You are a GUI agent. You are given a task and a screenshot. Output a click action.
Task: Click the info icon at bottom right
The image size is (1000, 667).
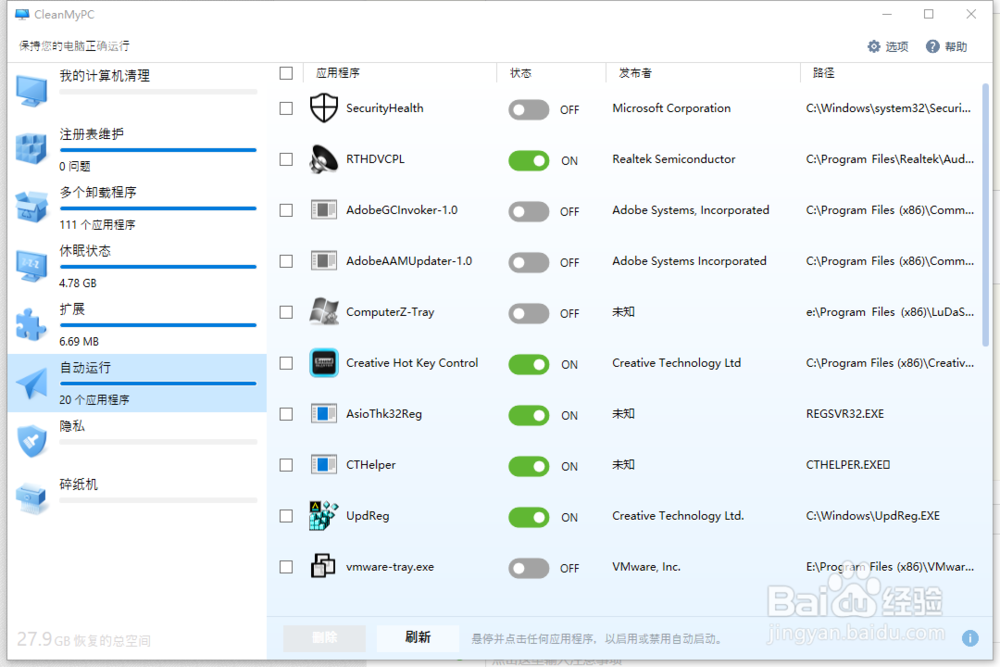pos(969,636)
